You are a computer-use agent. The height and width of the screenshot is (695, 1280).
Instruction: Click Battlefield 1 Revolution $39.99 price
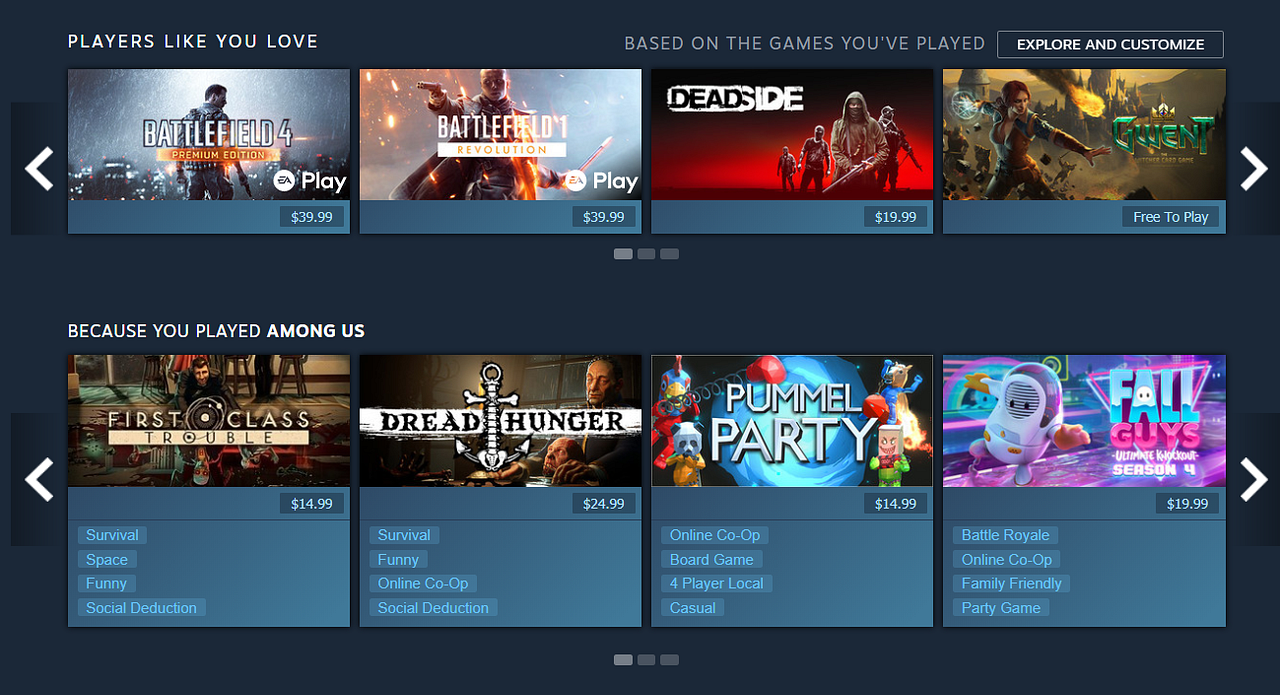click(x=604, y=217)
